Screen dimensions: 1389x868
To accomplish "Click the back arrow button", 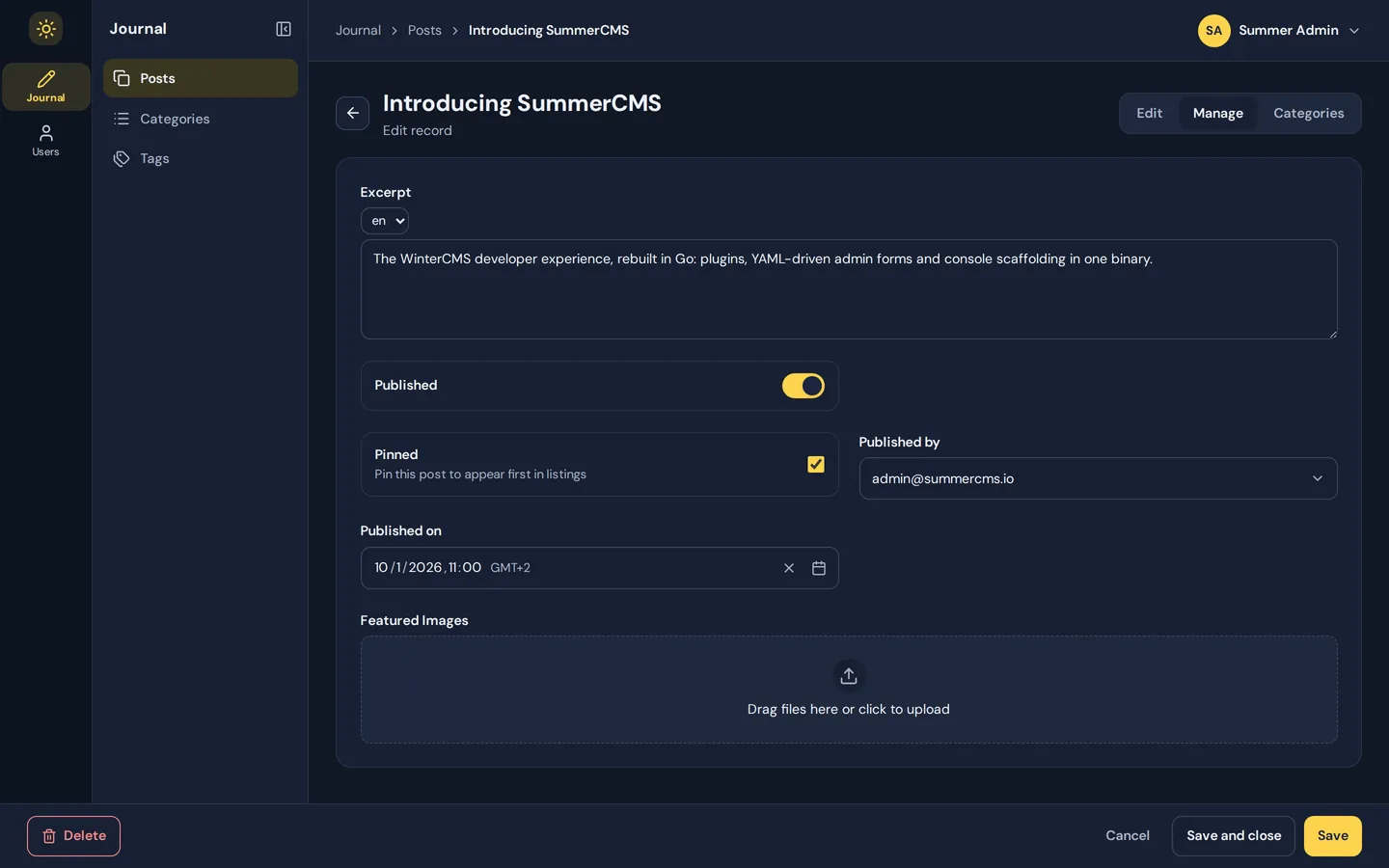I will (352, 113).
